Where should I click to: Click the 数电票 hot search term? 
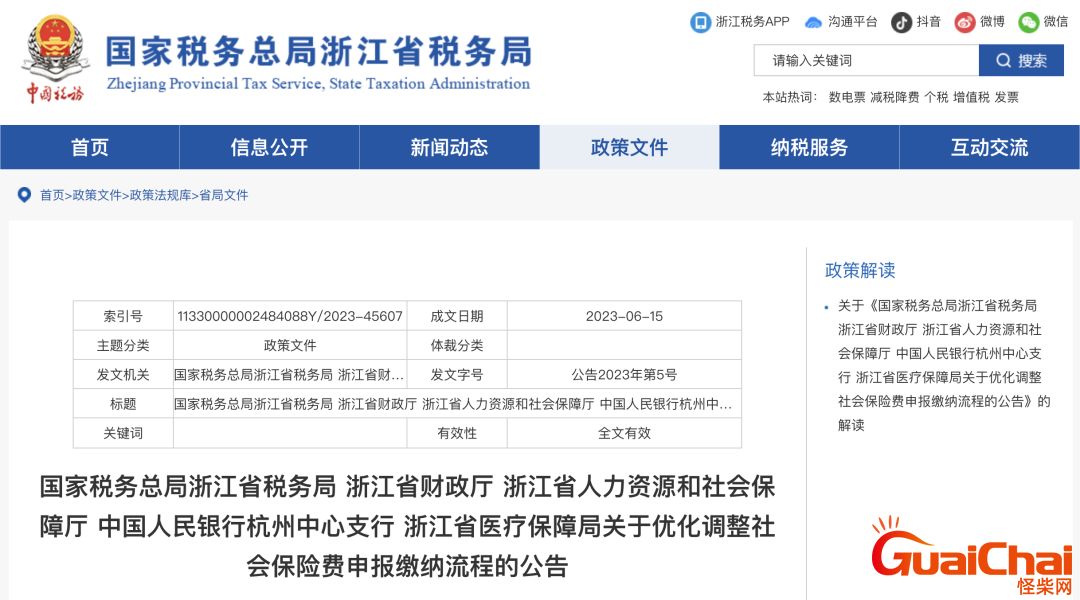tap(847, 97)
